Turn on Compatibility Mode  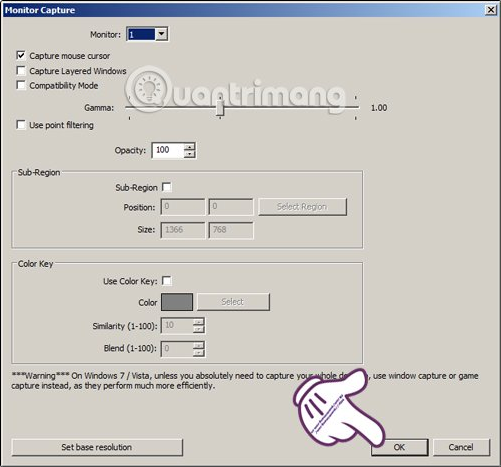21,85
